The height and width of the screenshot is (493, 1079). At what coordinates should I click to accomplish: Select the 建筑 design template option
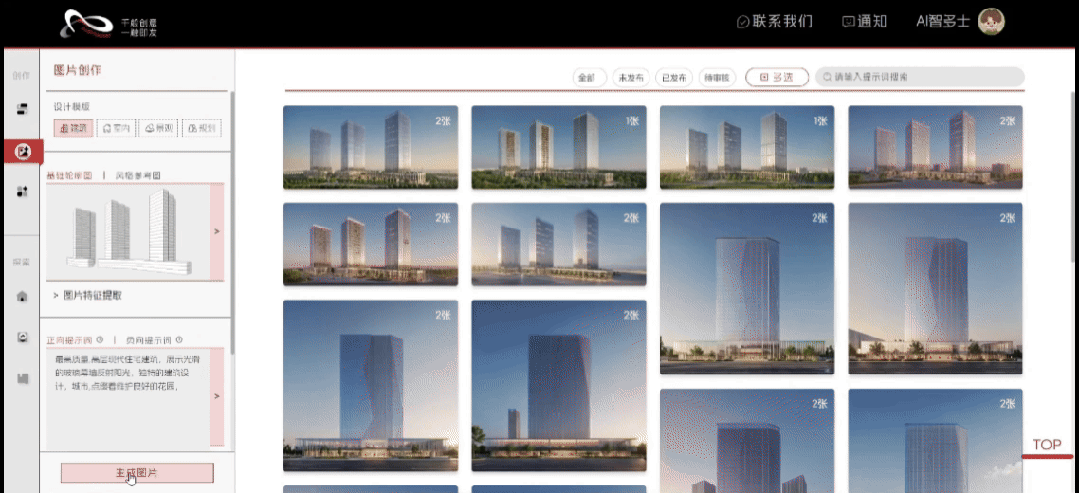75,128
